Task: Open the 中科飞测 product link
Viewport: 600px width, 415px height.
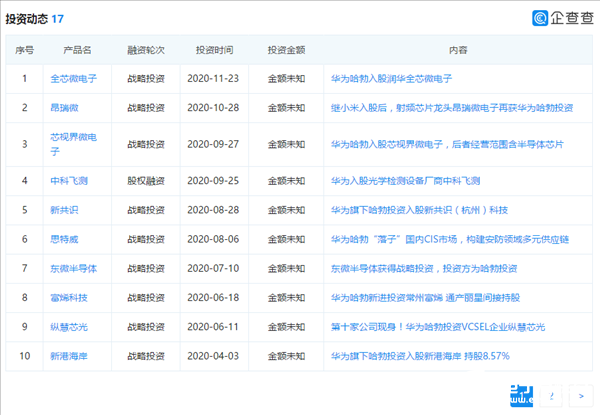Action: [x=69, y=181]
